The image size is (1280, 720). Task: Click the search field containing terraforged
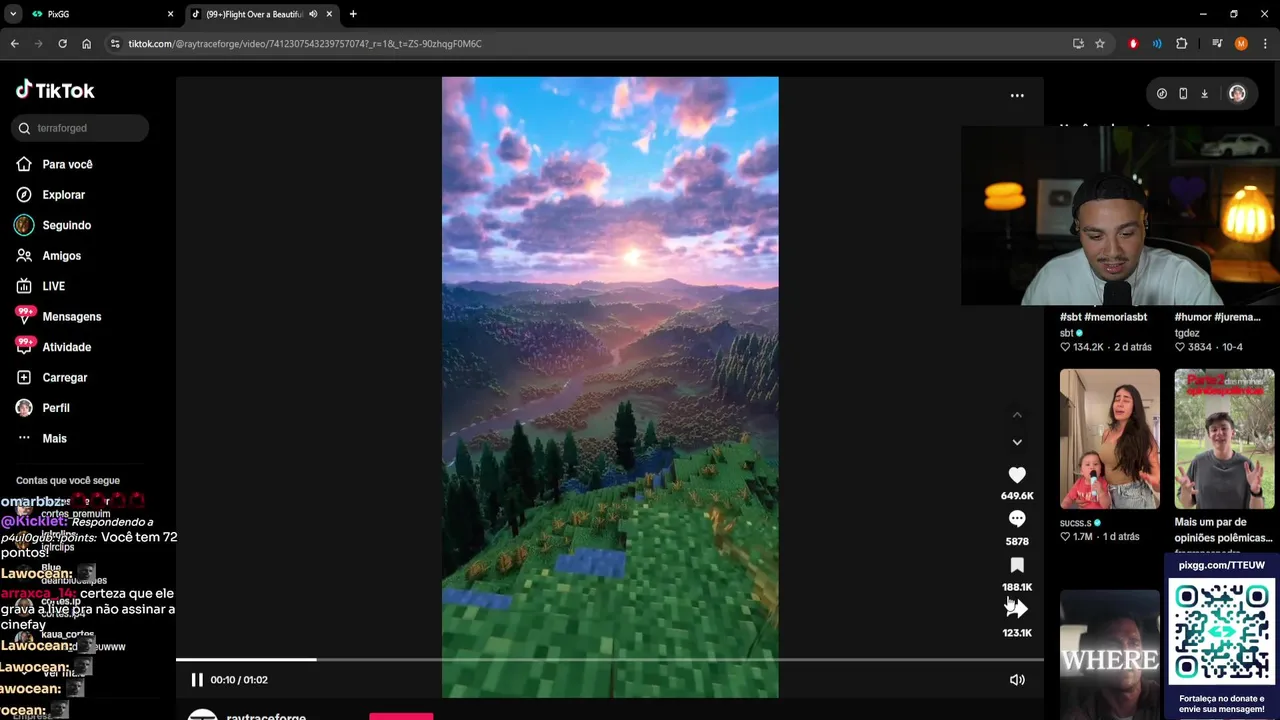pos(81,128)
